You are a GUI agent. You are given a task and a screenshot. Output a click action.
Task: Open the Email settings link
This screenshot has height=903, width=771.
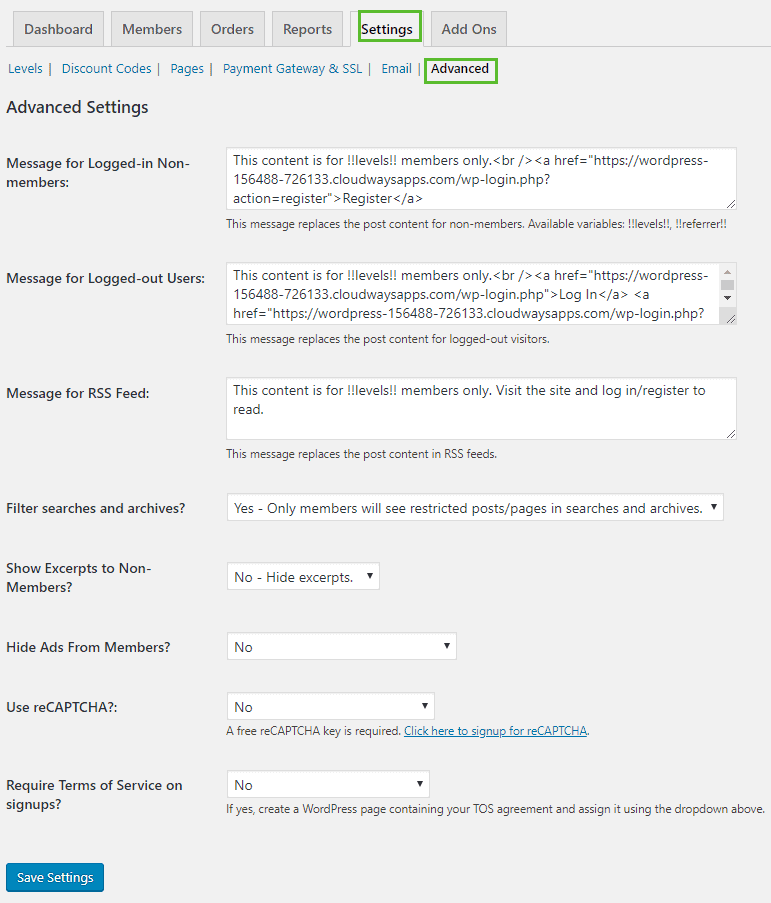tap(397, 69)
